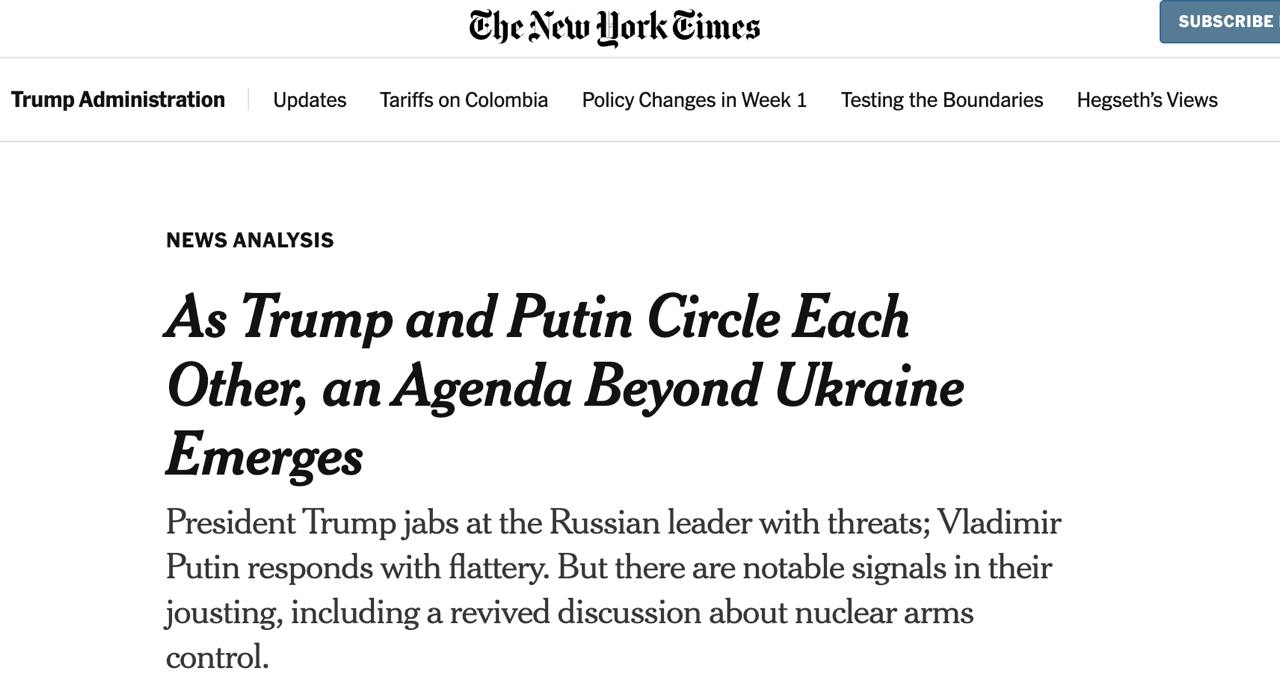Screen dimensions: 1280x698
Task: Click The New York Times logo
Action: (x=614, y=27)
